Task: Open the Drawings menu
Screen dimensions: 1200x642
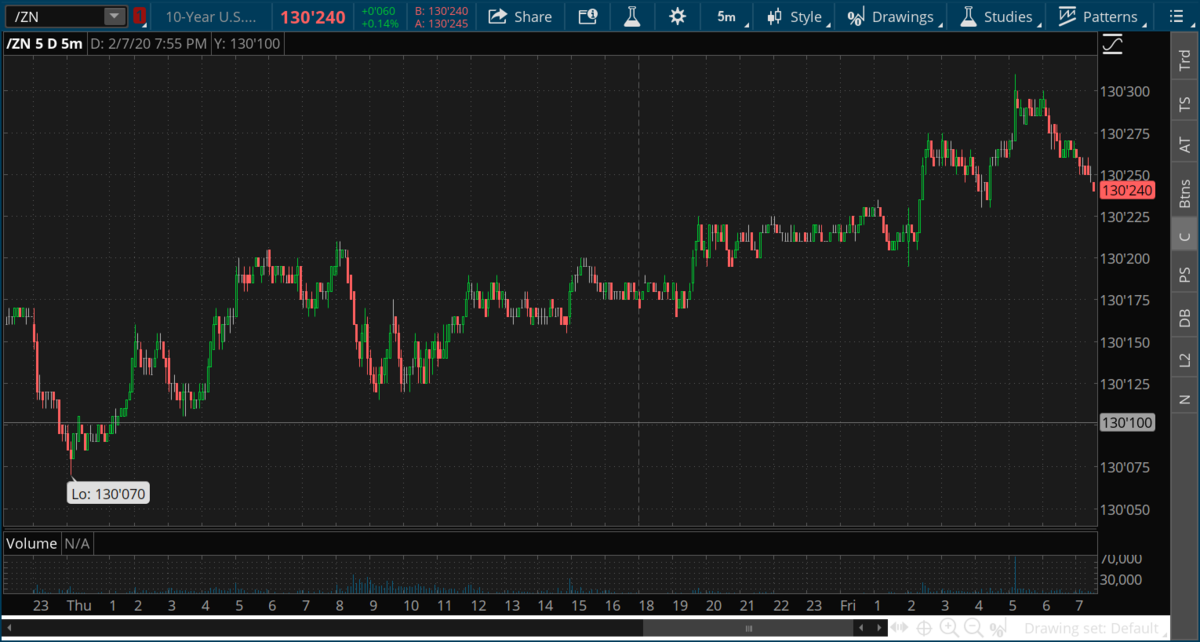Action: [x=892, y=16]
